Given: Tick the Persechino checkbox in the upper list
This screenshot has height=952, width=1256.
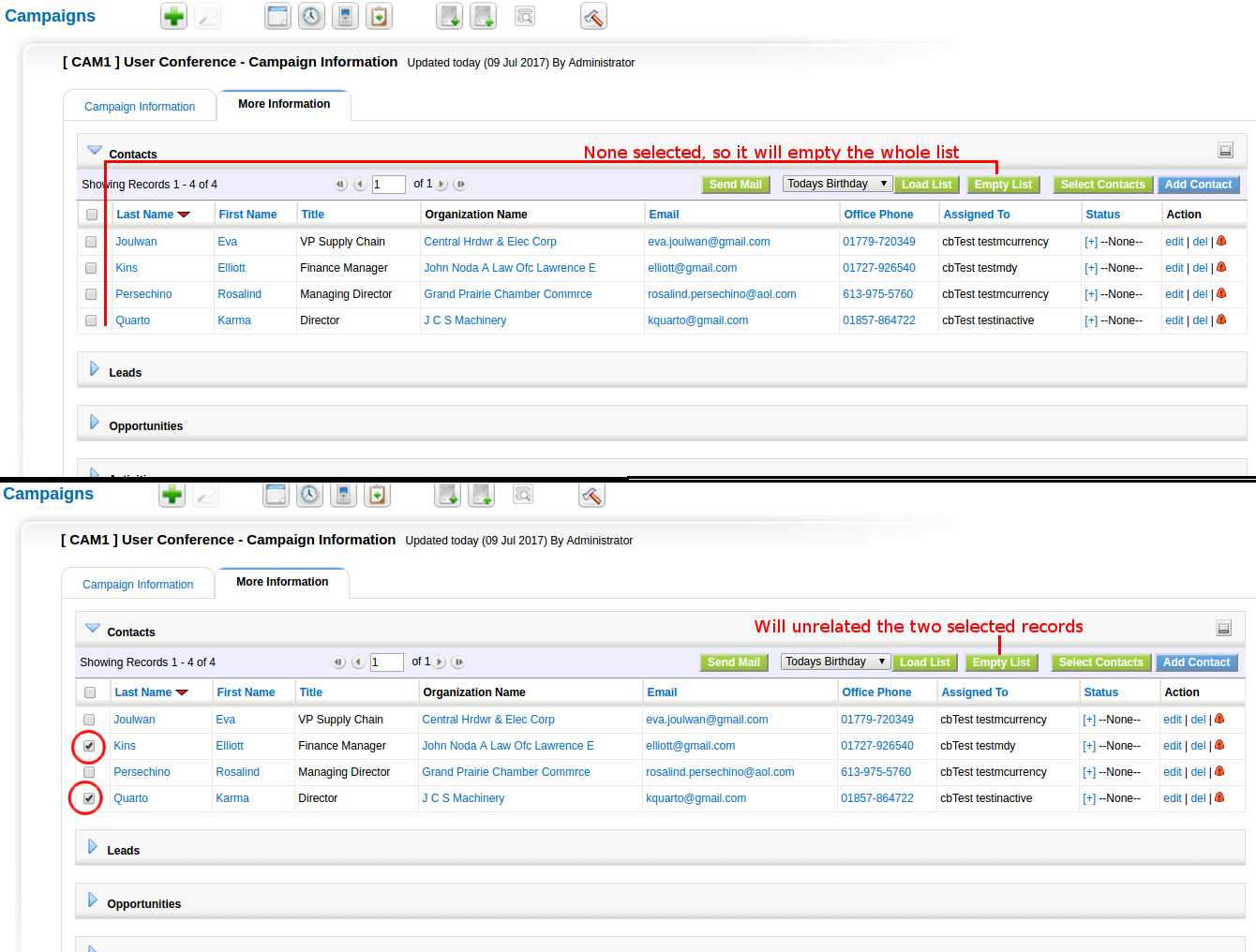Looking at the screenshot, I should tap(91, 294).
